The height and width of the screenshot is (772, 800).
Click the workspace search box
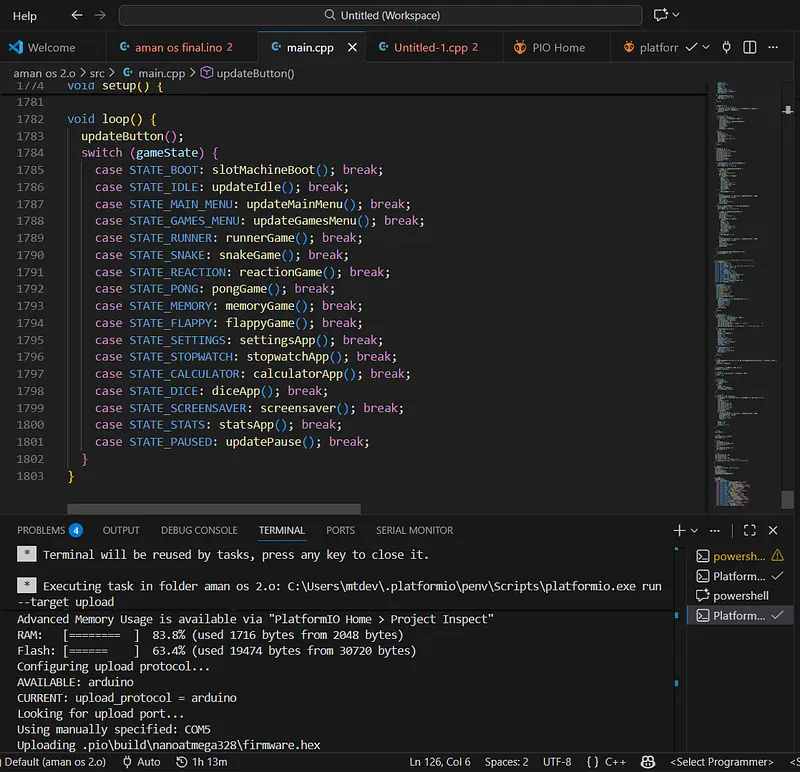(380, 15)
